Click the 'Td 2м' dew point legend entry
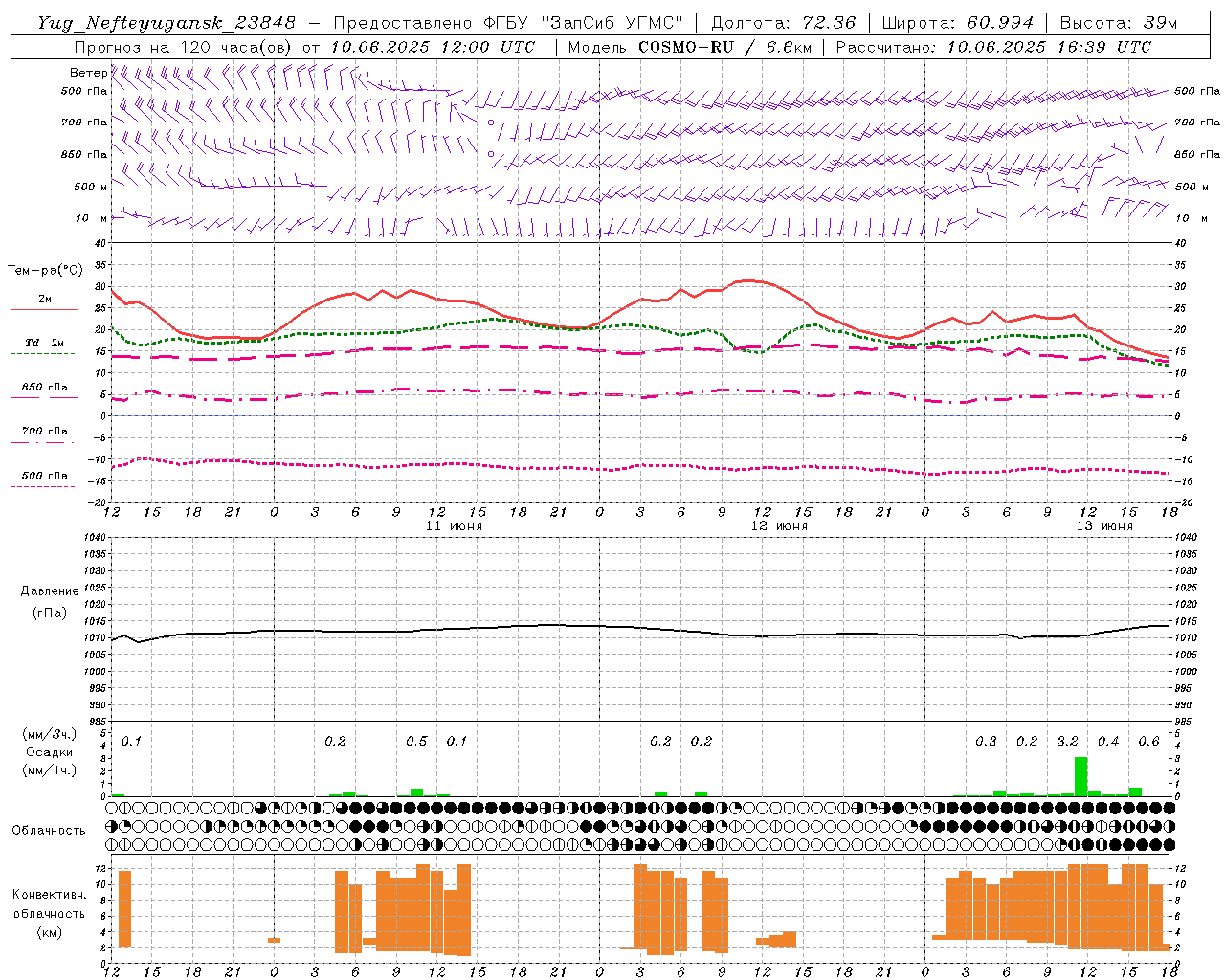The width and height of the screenshot is (1225, 980). tap(44, 343)
